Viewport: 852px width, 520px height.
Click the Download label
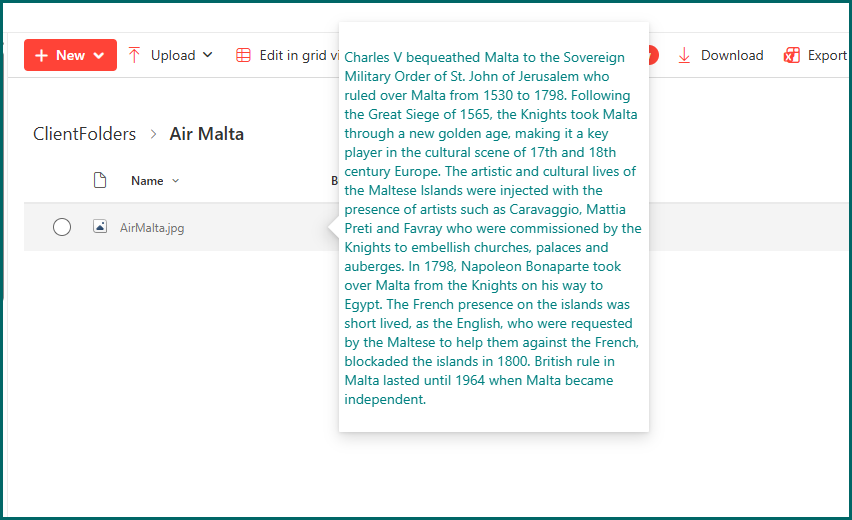732,55
